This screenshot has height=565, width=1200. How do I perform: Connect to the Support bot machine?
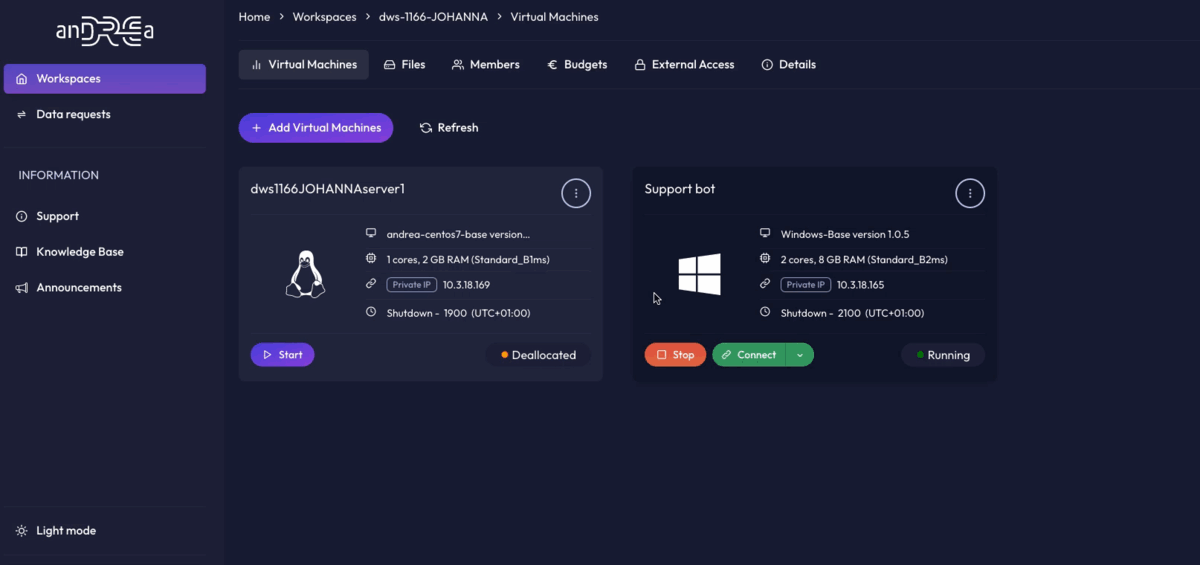[x=749, y=355]
